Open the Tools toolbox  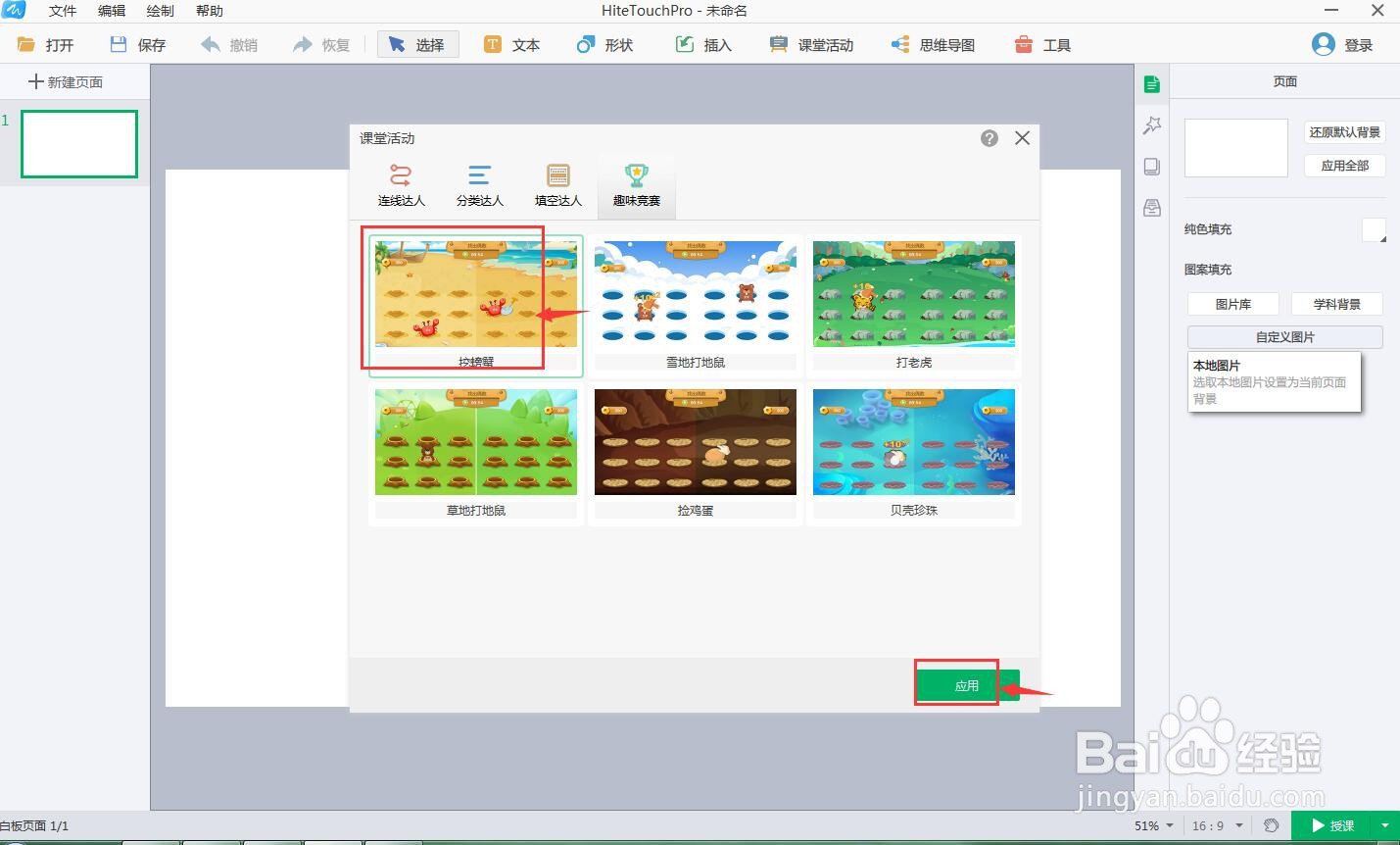(1042, 45)
